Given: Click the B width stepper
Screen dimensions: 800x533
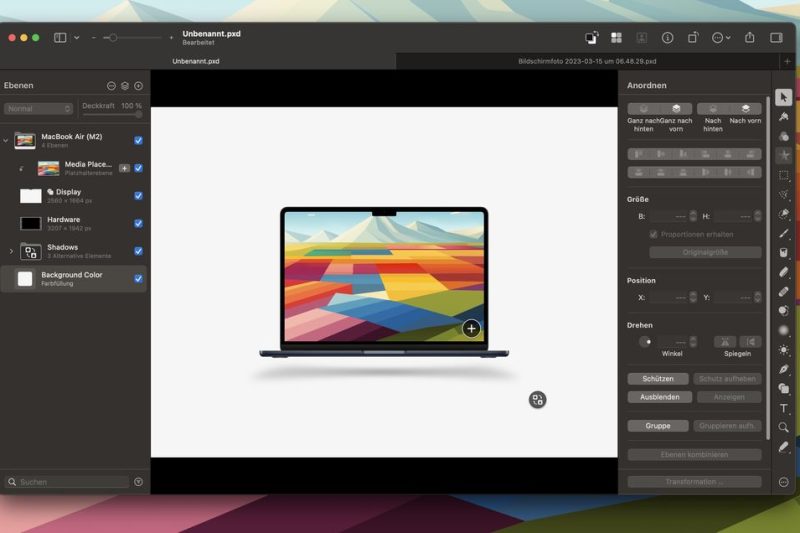Looking at the screenshot, I should (x=692, y=216).
